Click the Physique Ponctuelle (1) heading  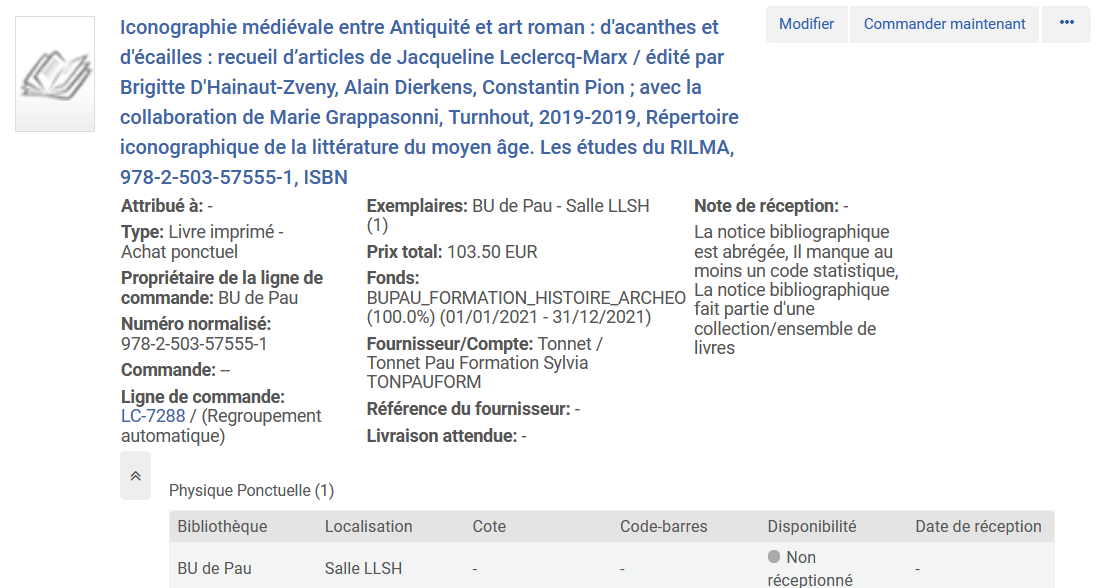[x=251, y=490]
